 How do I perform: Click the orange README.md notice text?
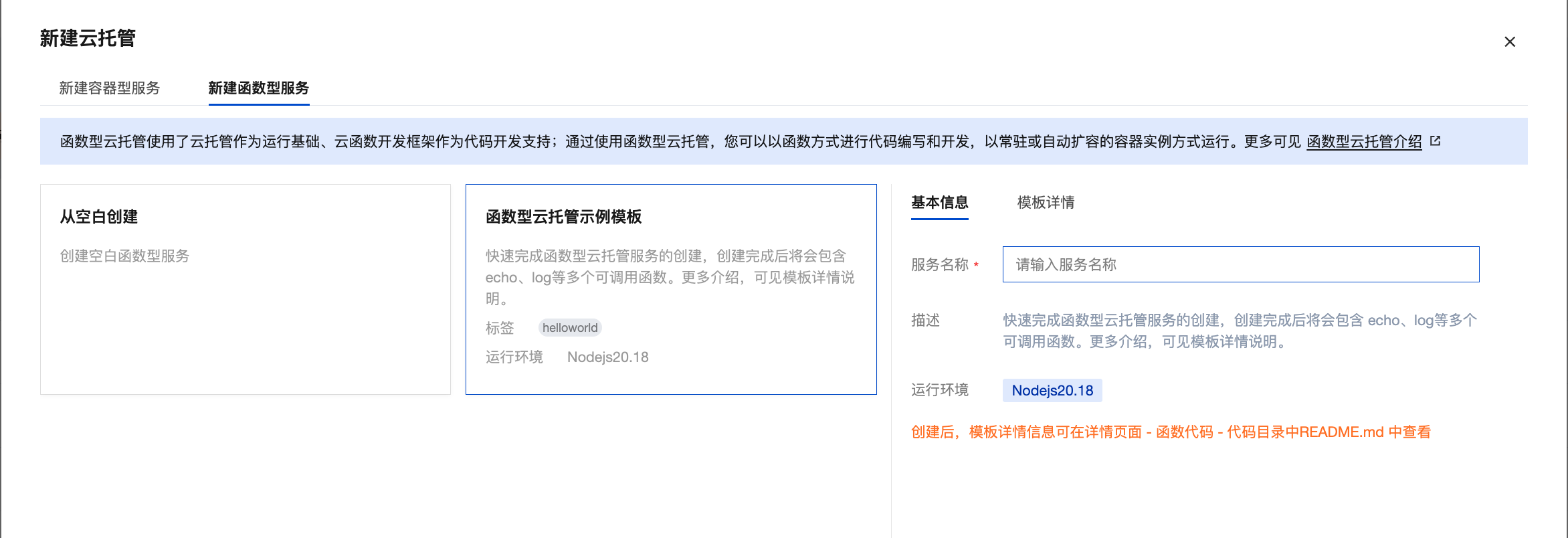(x=1171, y=432)
